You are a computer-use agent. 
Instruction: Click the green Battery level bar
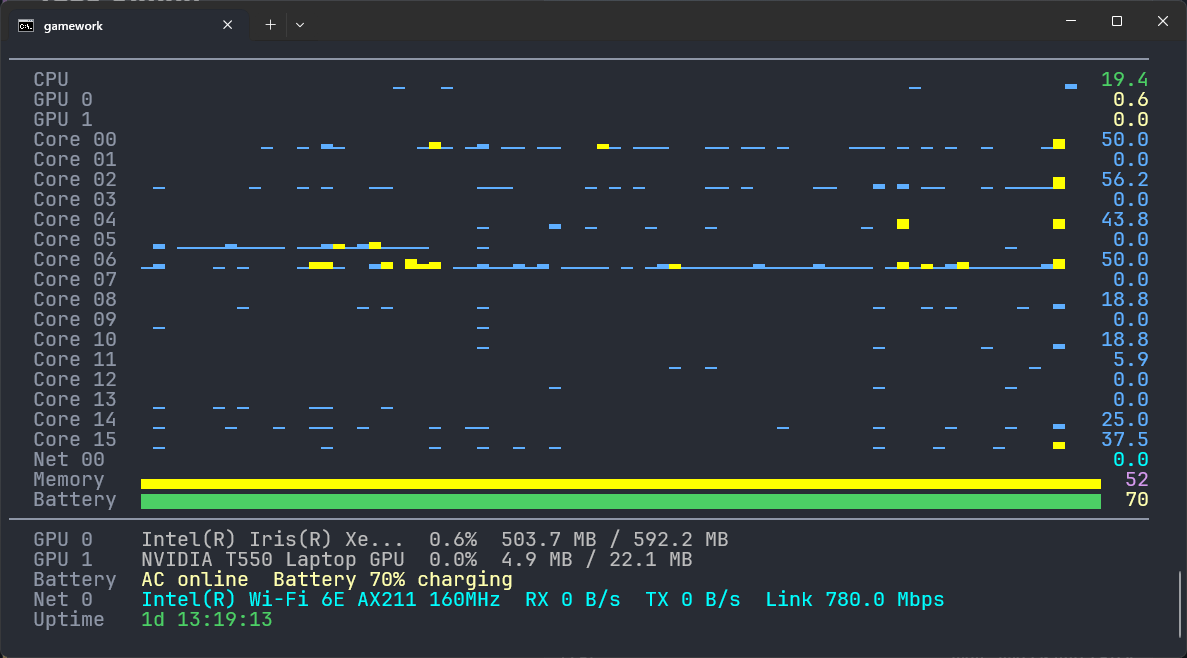[x=621, y=501]
